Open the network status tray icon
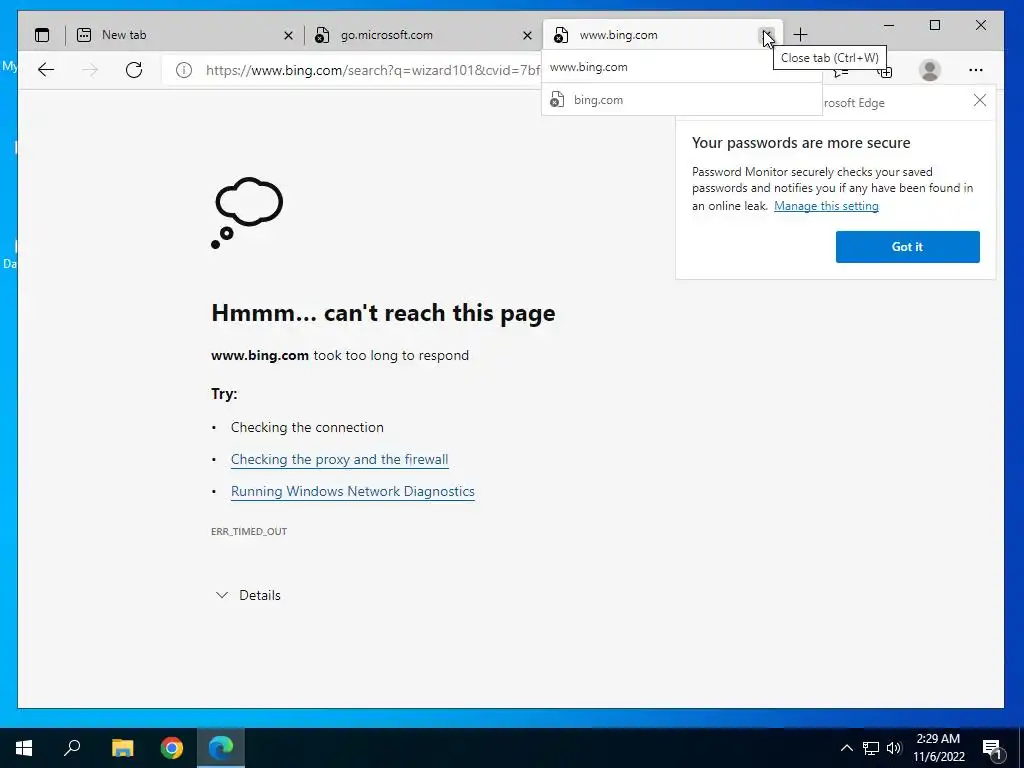This screenshot has width=1024, height=768. [871, 748]
